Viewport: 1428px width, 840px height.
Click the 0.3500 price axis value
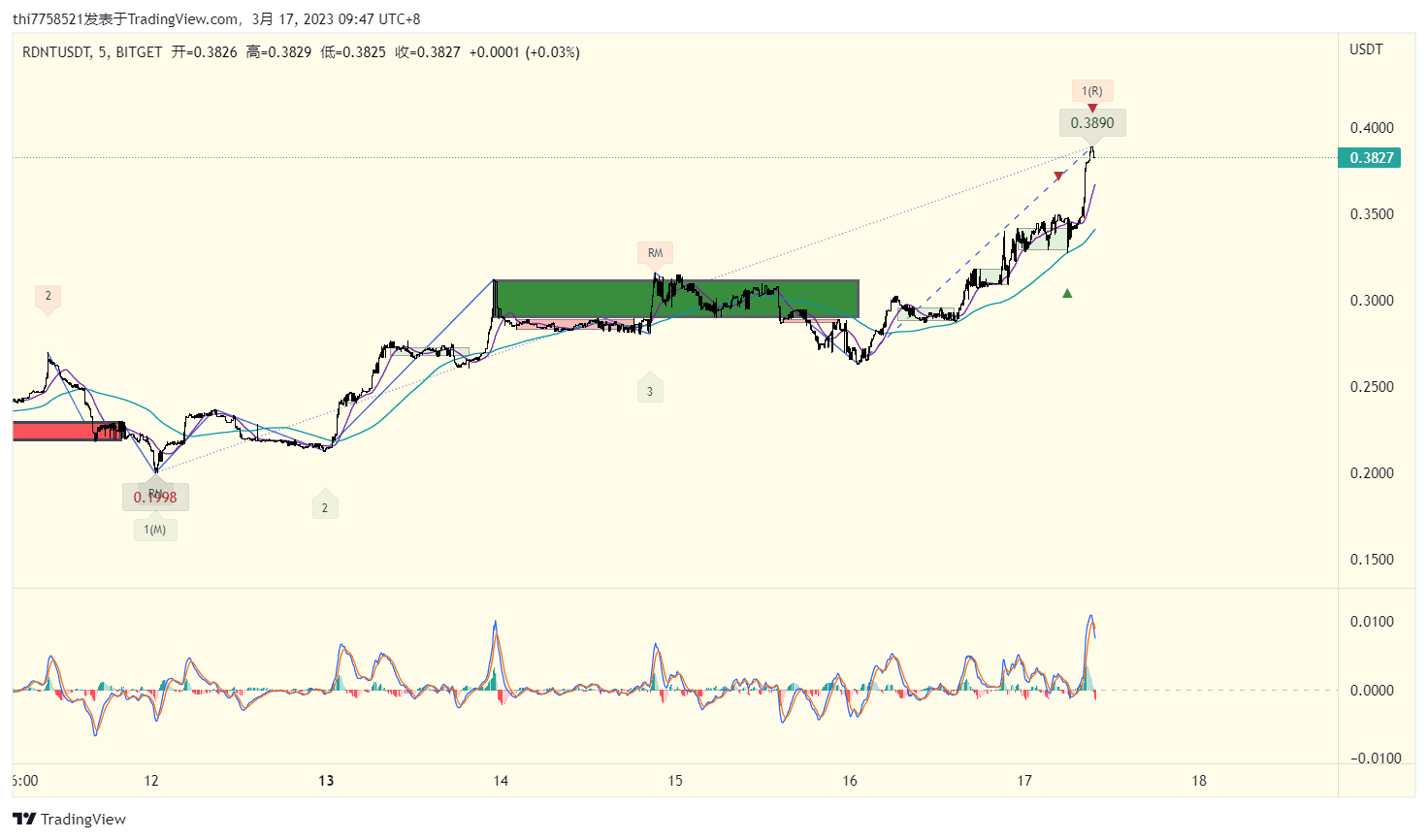click(x=1372, y=214)
